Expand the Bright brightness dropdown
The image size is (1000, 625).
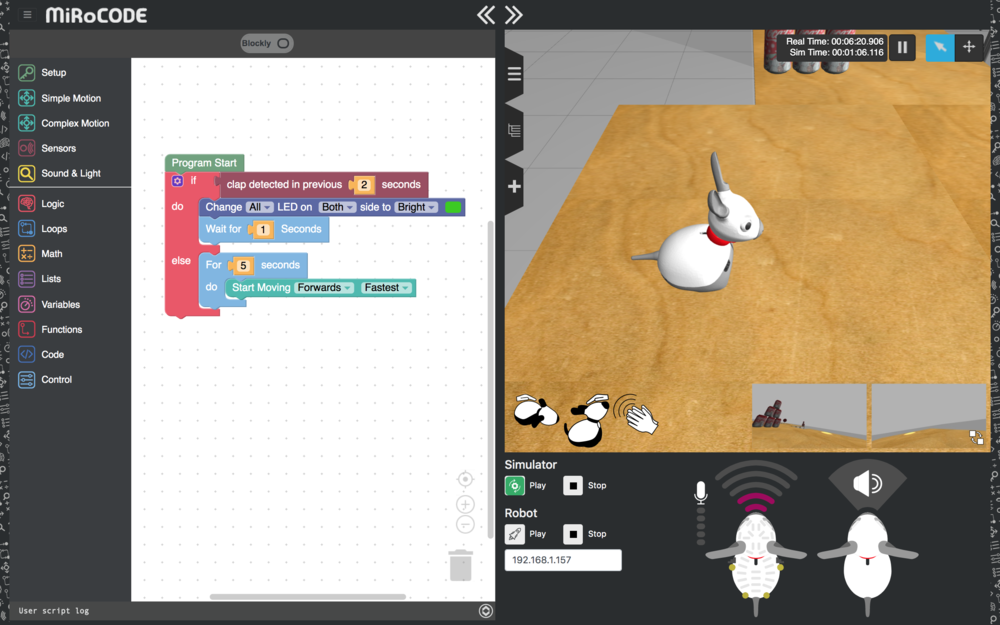pyautogui.click(x=416, y=207)
